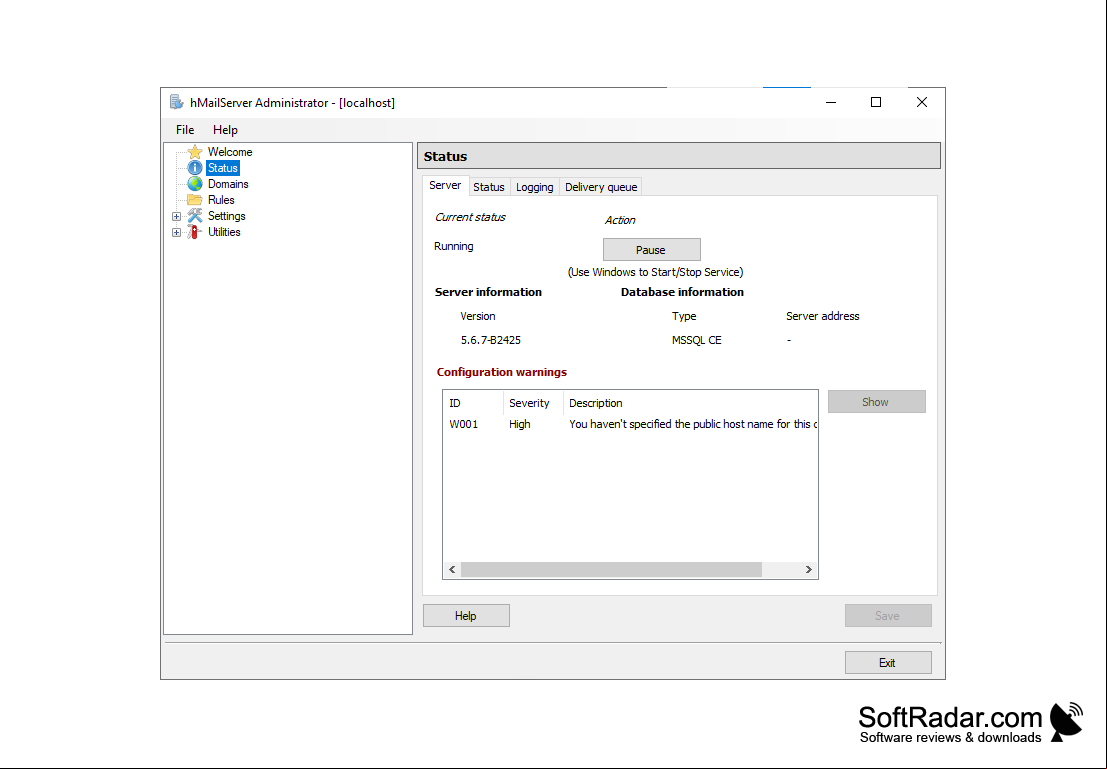
Task: Click the Configuration warnings heading
Action: tap(502, 372)
